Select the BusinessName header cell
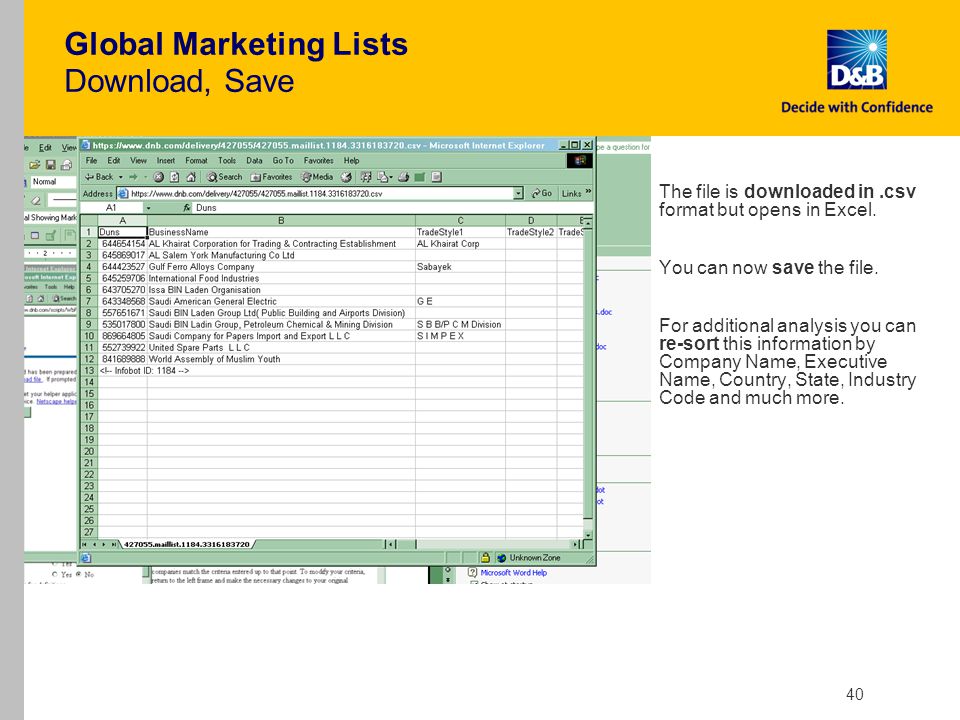The image size is (960, 720). point(281,232)
